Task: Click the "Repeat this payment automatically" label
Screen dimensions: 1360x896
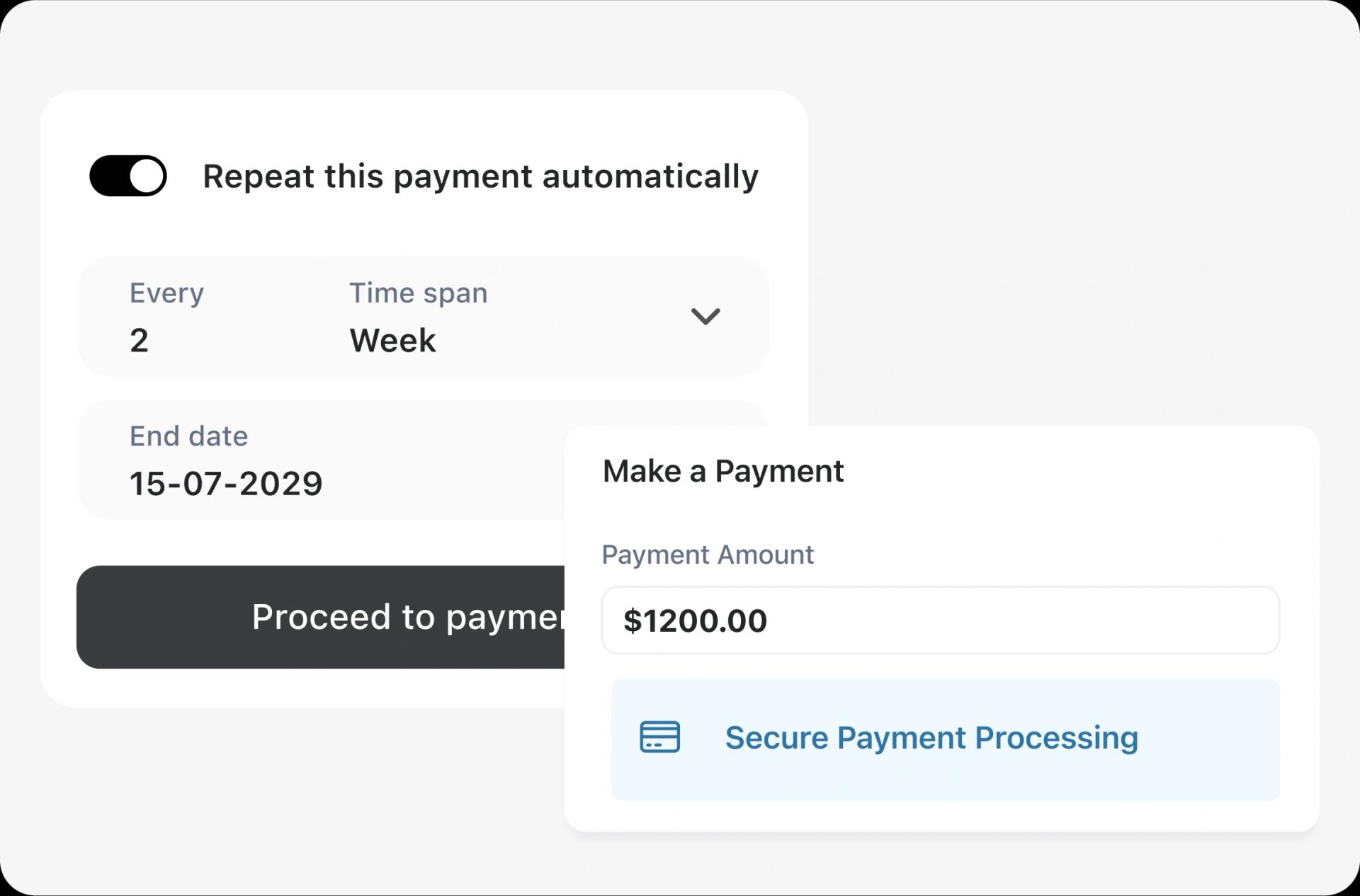Action: click(x=480, y=176)
